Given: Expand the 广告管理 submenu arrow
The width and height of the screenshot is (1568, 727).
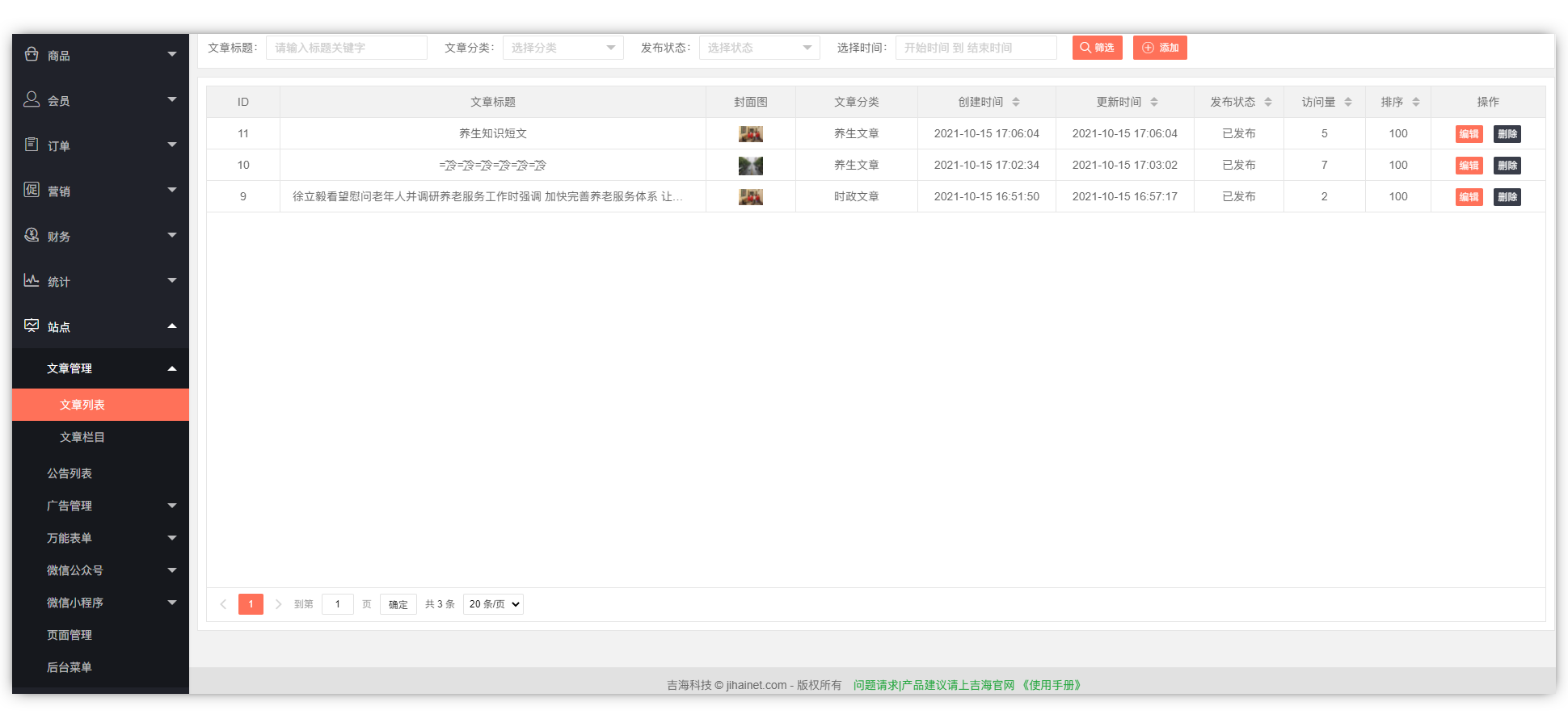Looking at the screenshot, I should 172,506.
